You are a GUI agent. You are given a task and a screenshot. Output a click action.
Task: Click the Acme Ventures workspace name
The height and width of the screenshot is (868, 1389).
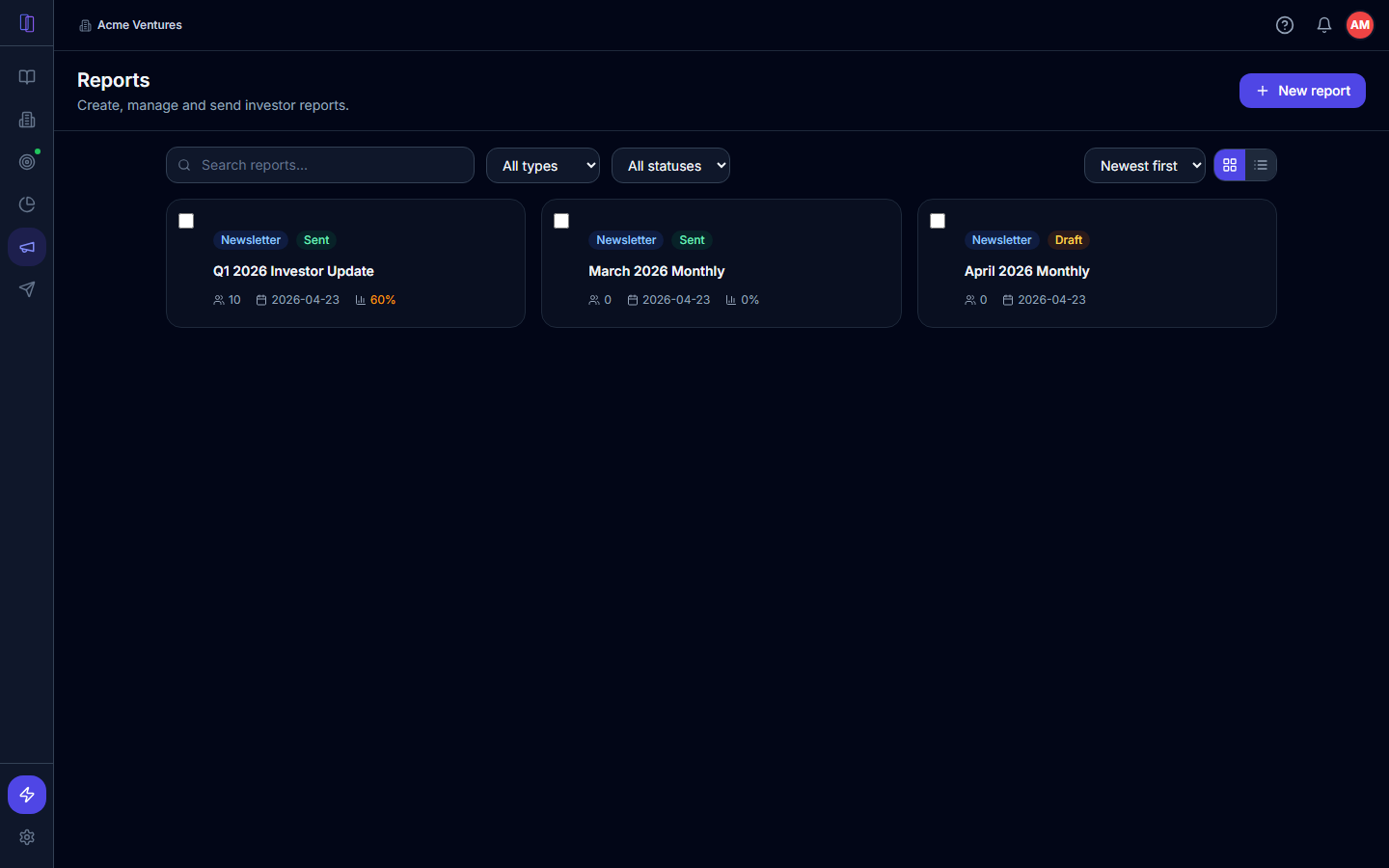(140, 25)
